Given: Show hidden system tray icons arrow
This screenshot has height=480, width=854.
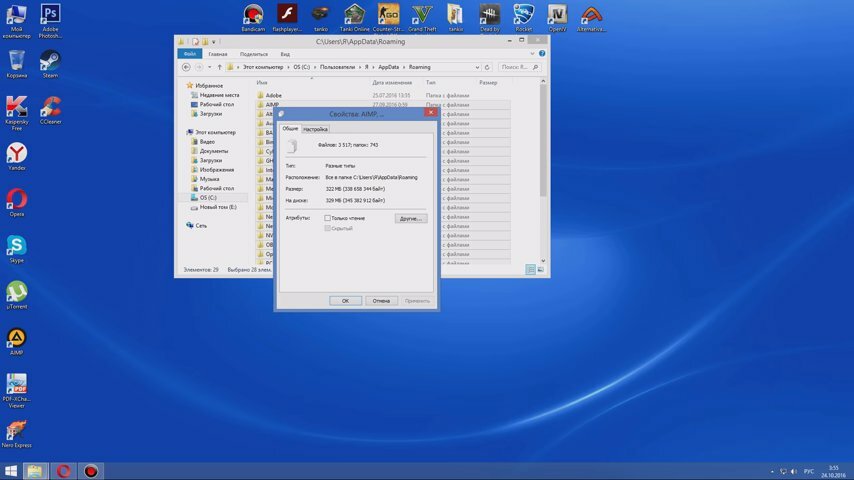Looking at the screenshot, I should 772,471.
